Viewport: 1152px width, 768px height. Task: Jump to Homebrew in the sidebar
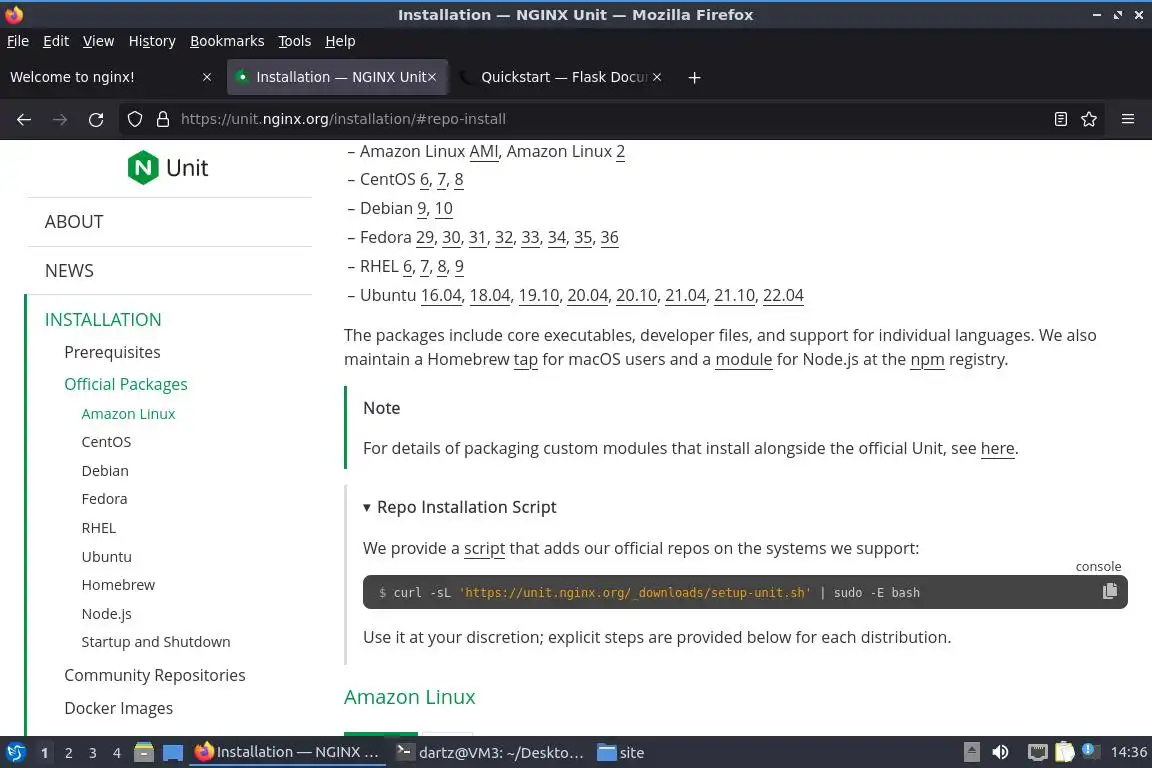[118, 585]
